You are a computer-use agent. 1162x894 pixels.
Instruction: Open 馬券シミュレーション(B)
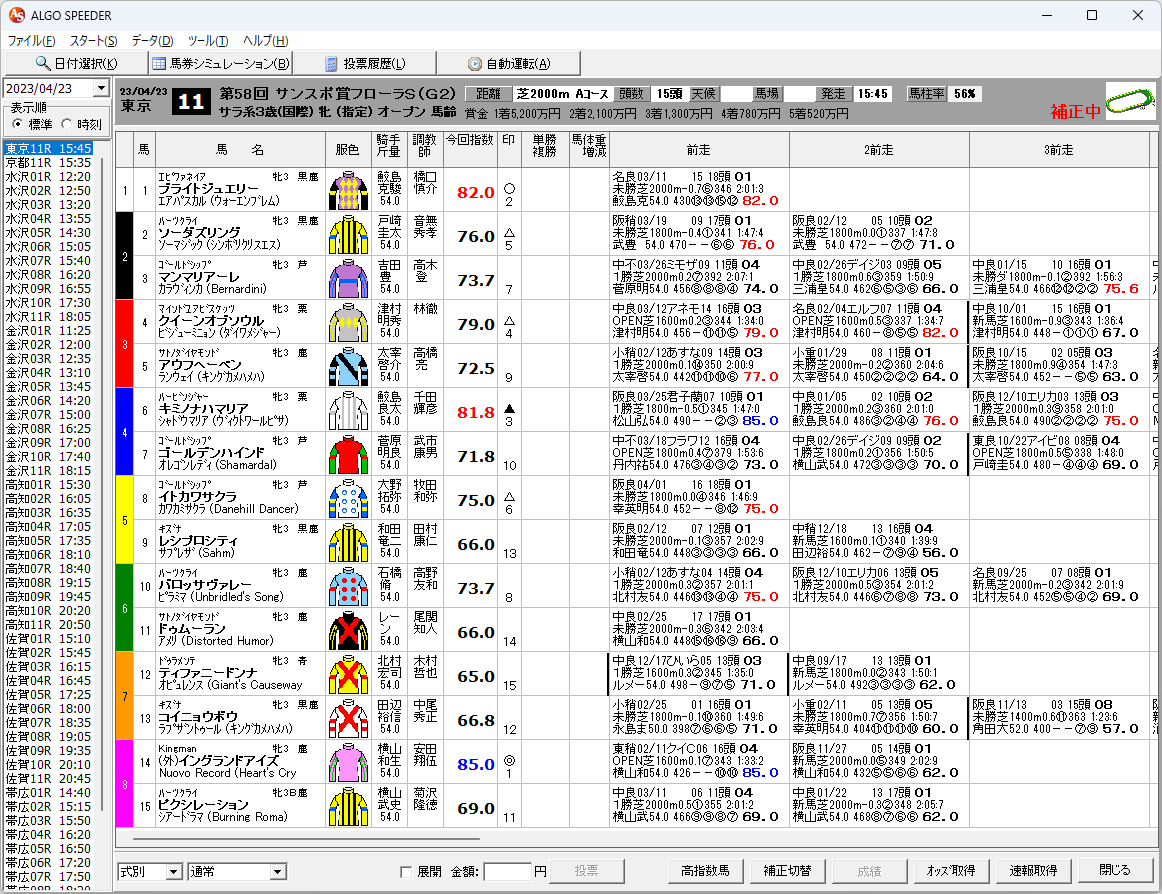pos(220,64)
